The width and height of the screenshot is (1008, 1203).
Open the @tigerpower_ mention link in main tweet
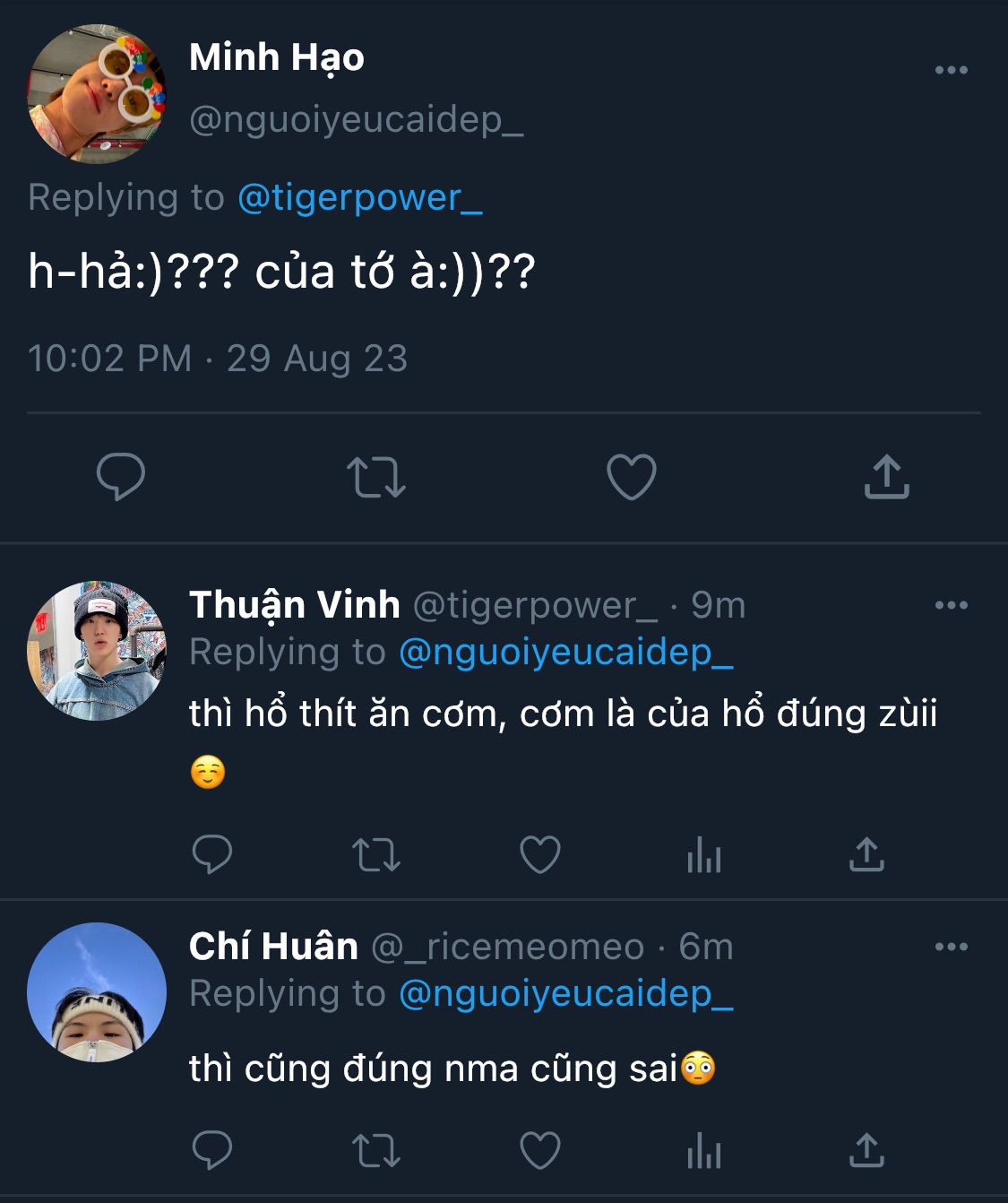tap(359, 197)
